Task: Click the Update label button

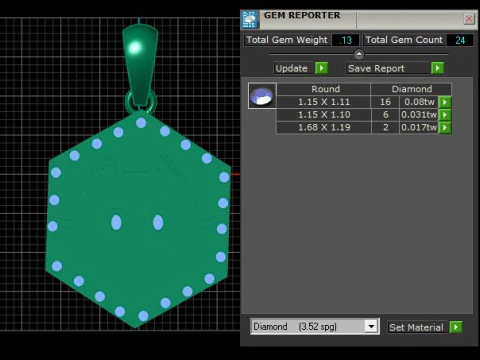Action: (292, 68)
